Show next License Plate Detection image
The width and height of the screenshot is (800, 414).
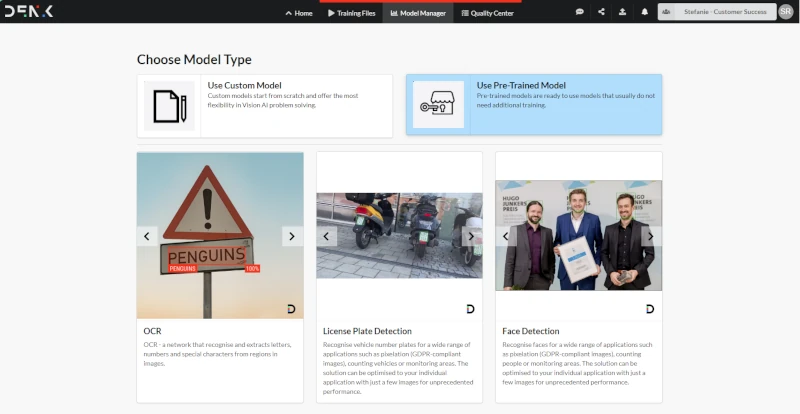pyautogui.click(x=470, y=236)
